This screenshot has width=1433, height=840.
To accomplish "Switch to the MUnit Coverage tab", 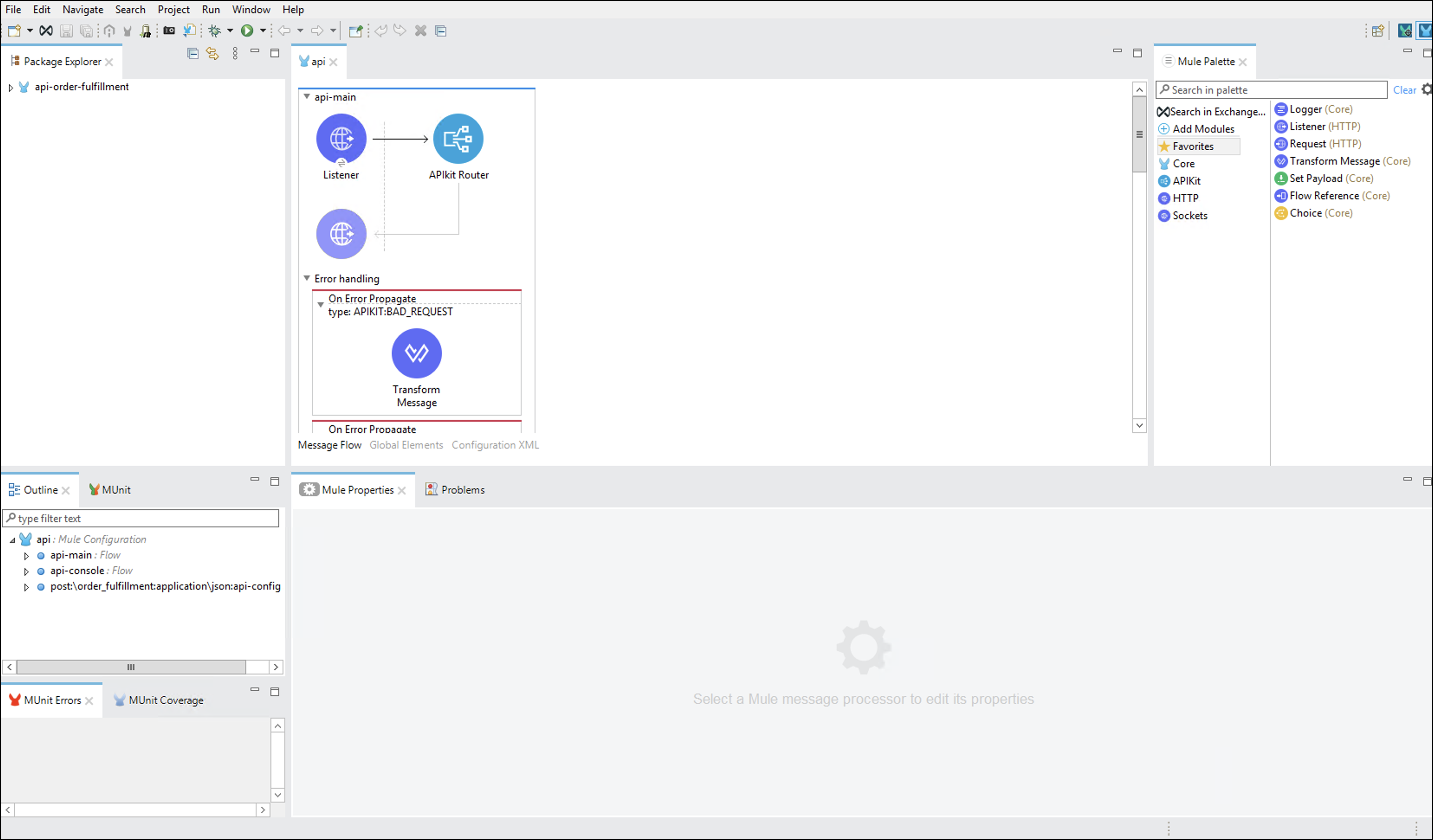I will point(159,700).
